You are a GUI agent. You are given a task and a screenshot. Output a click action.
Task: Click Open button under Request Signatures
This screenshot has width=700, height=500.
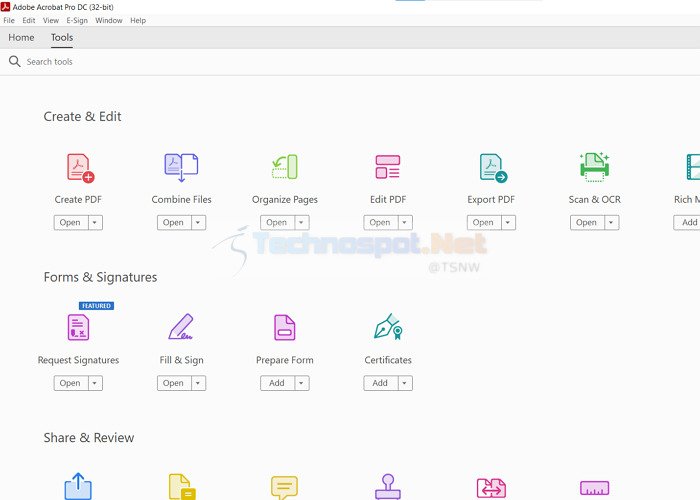pyautogui.click(x=71, y=383)
